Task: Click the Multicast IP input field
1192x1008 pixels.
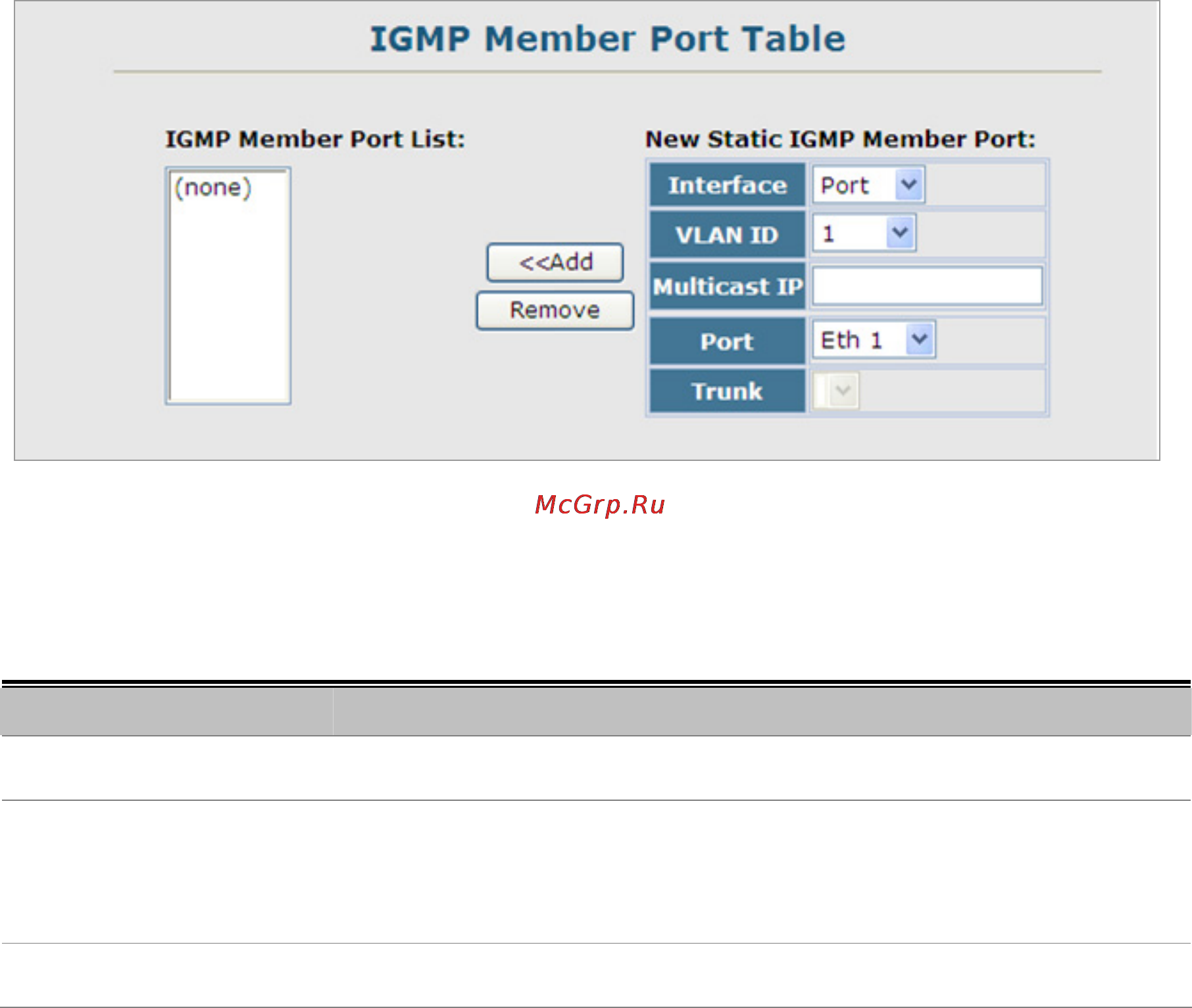Action: [927, 286]
